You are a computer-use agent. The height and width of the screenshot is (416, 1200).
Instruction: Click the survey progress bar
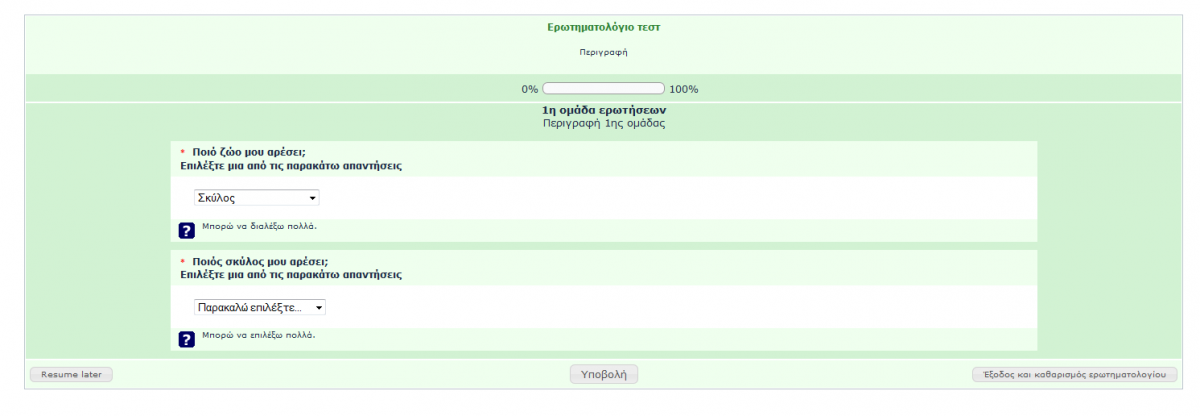(604, 88)
